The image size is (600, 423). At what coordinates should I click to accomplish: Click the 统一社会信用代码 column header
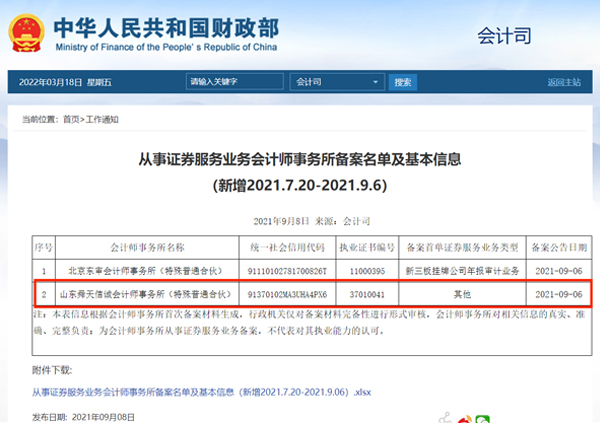(287, 248)
